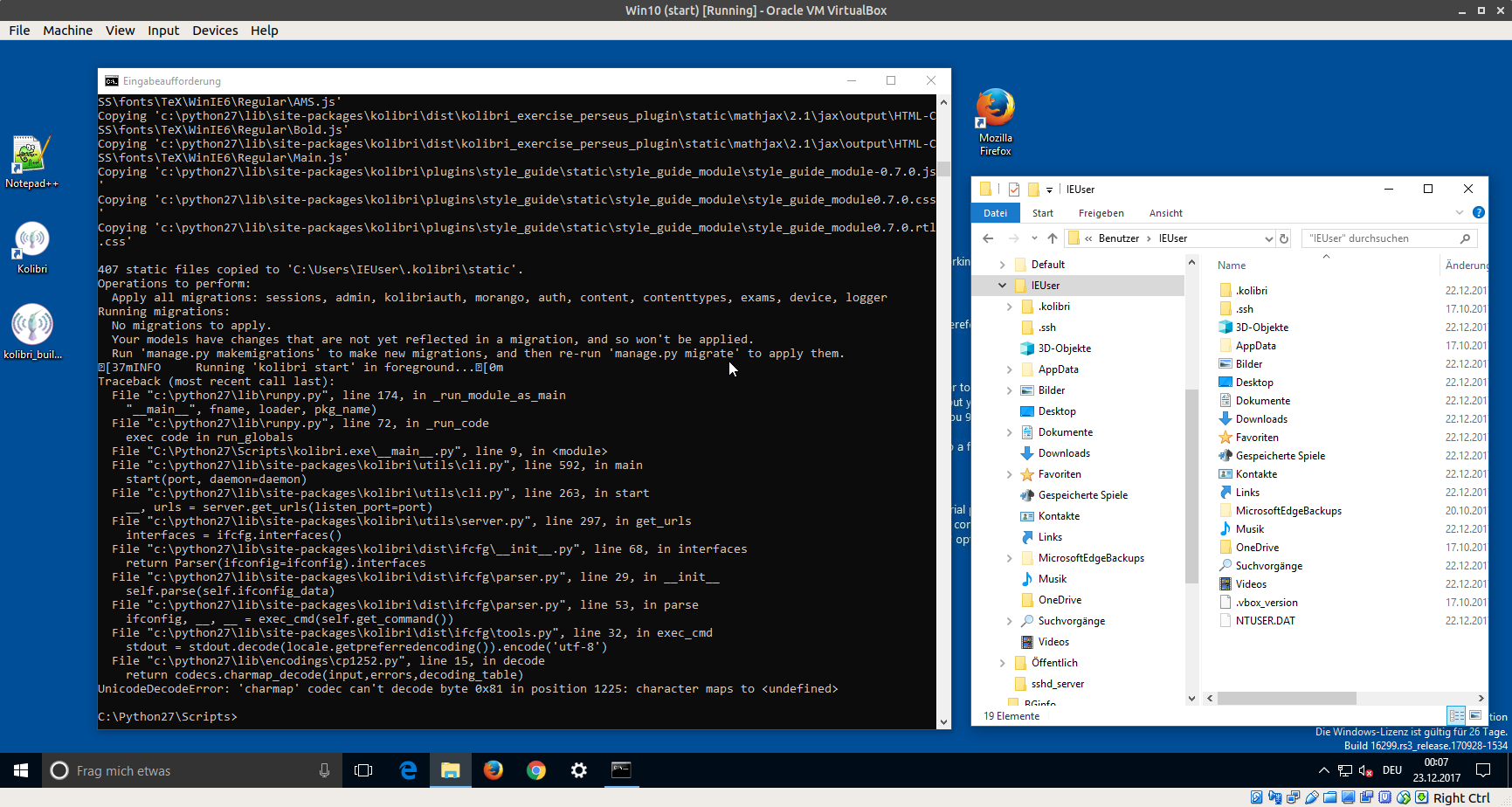
Task: Open Microsoft Edge from the taskbar
Action: 407,770
